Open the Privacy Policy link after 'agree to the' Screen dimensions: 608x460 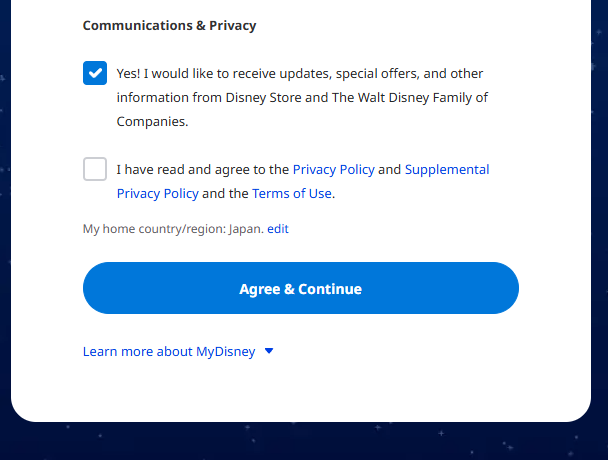click(x=333, y=169)
